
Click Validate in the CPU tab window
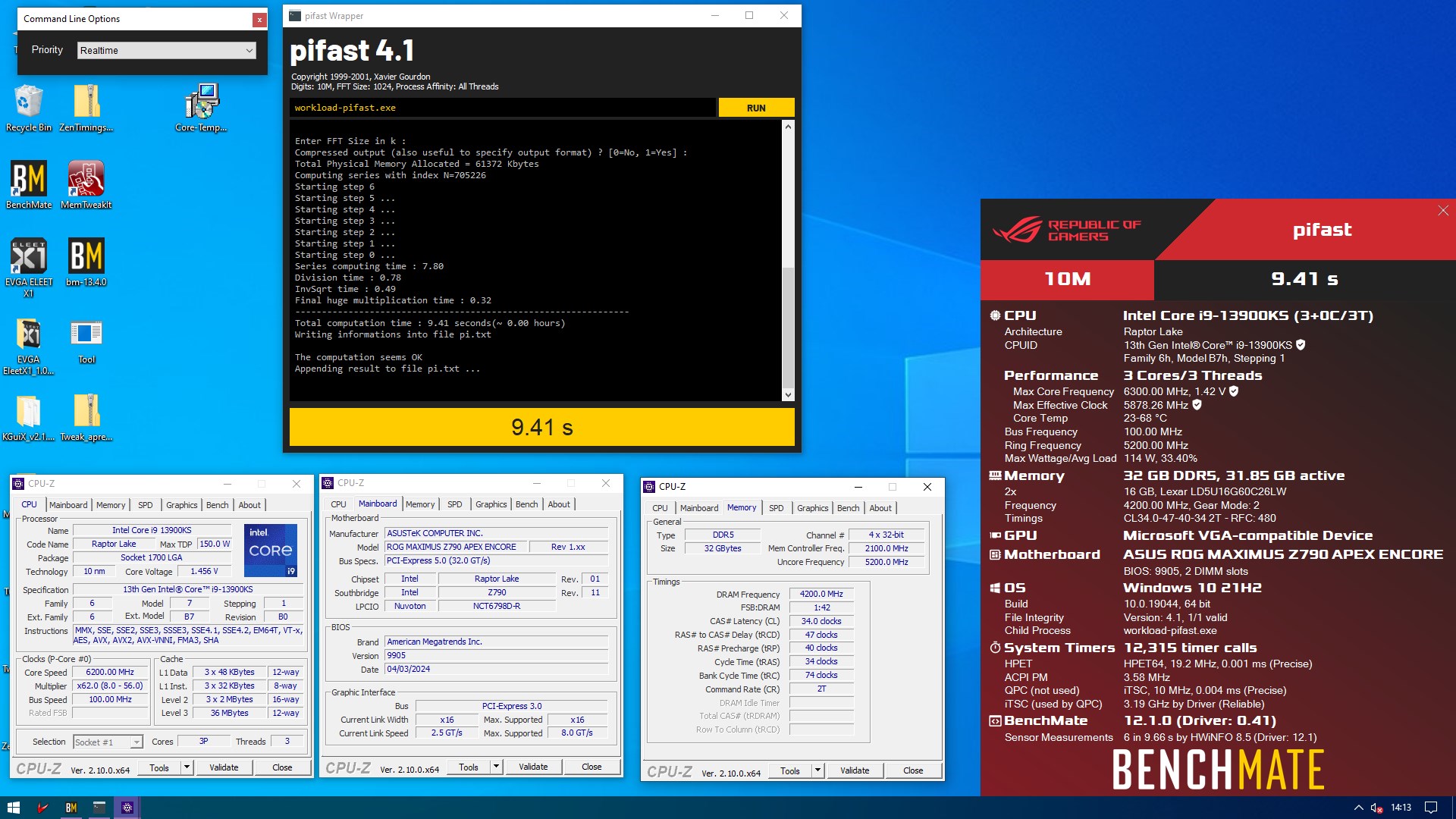pos(224,767)
